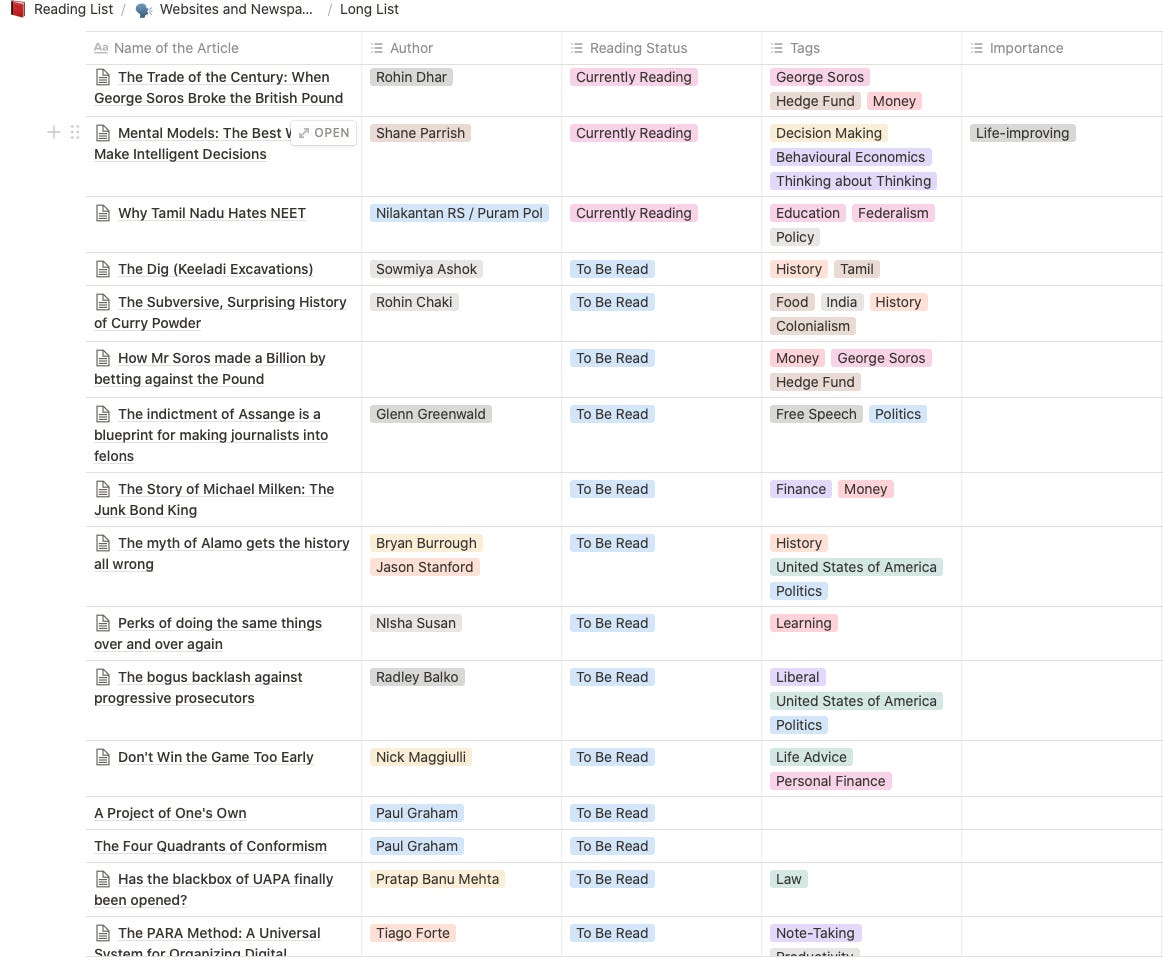Open The Four Quadrants of Conformism article
The height and width of the screenshot is (966, 1163).
coord(210,846)
